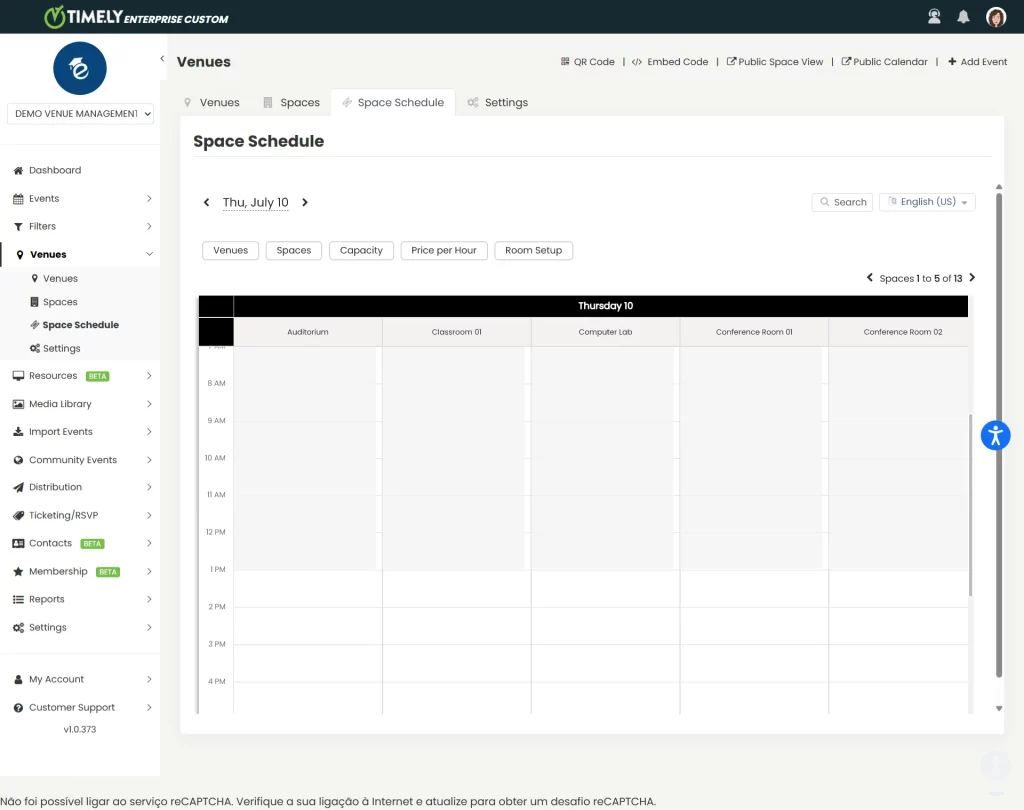Open the accessibility widget button
This screenshot has width=1024, height=810.
[995, 435]
